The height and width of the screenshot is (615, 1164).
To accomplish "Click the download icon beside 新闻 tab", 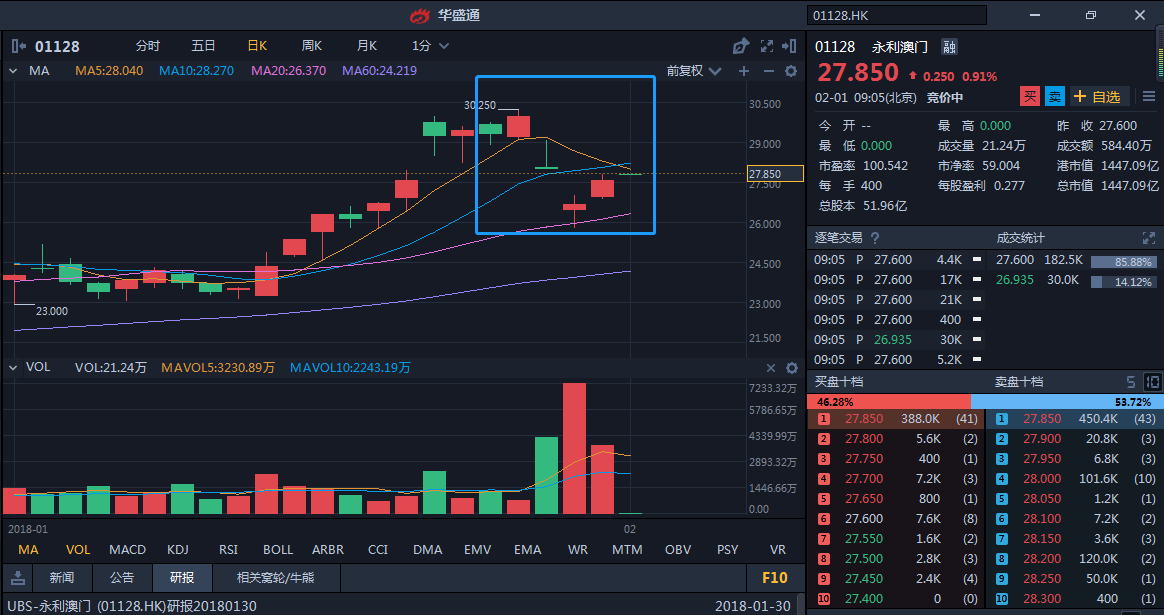I will click(x=19, y=578).
